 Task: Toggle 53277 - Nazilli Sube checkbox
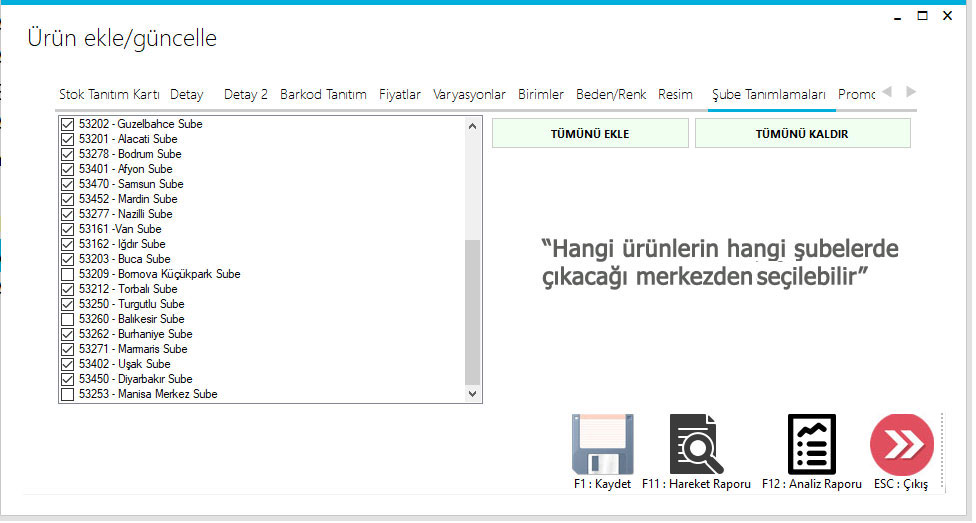(67, 214)
